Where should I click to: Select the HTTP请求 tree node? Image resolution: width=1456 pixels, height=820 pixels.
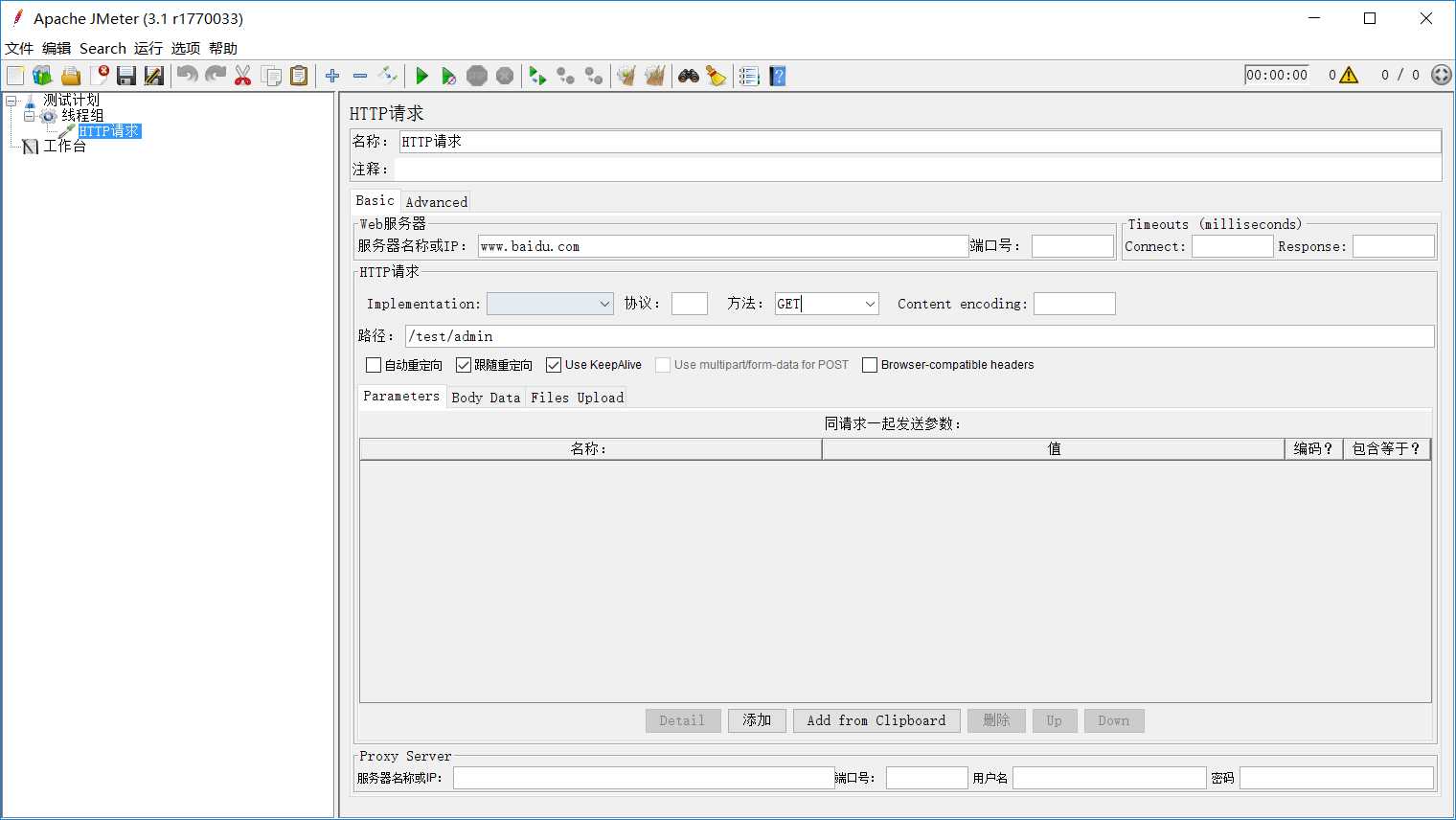click(x=109, y=131)
